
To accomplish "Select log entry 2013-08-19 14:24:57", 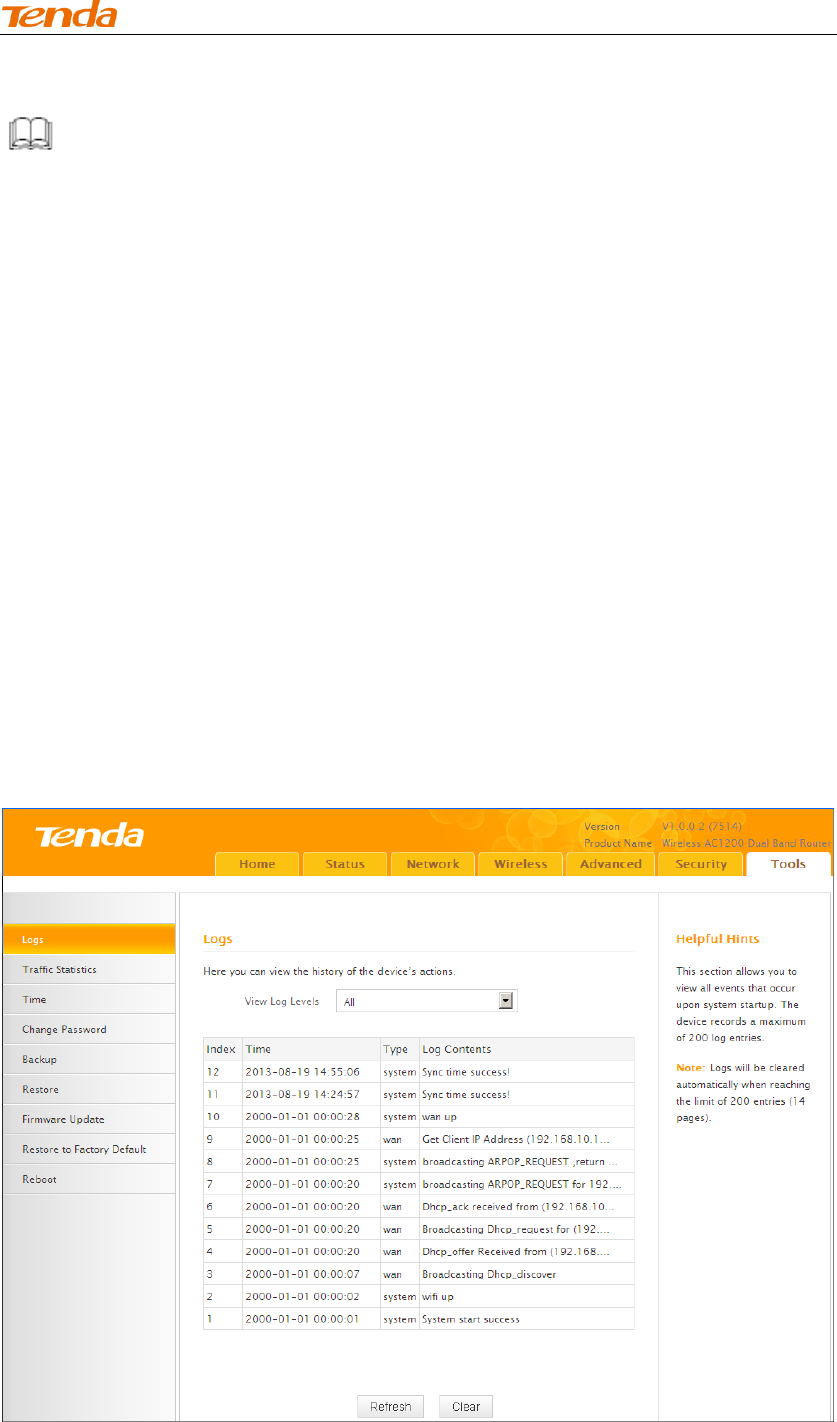I will click(419, 1095).
